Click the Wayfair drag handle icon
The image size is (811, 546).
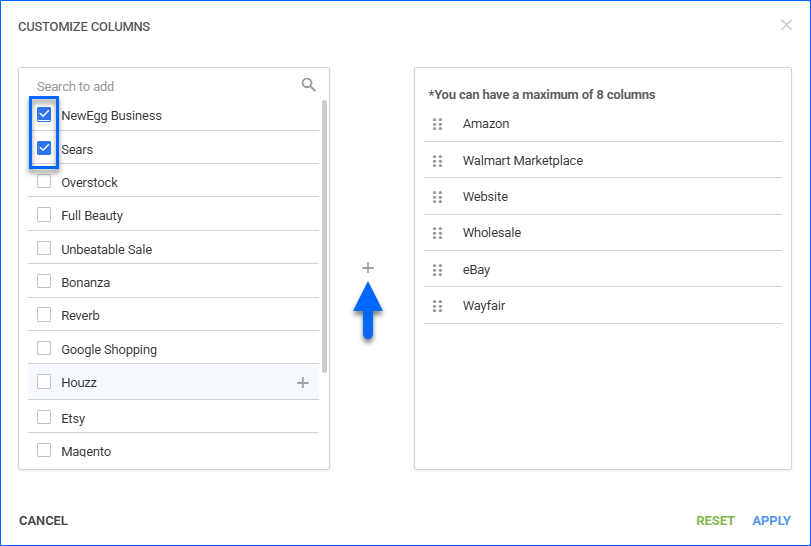(x=437, y=306)
